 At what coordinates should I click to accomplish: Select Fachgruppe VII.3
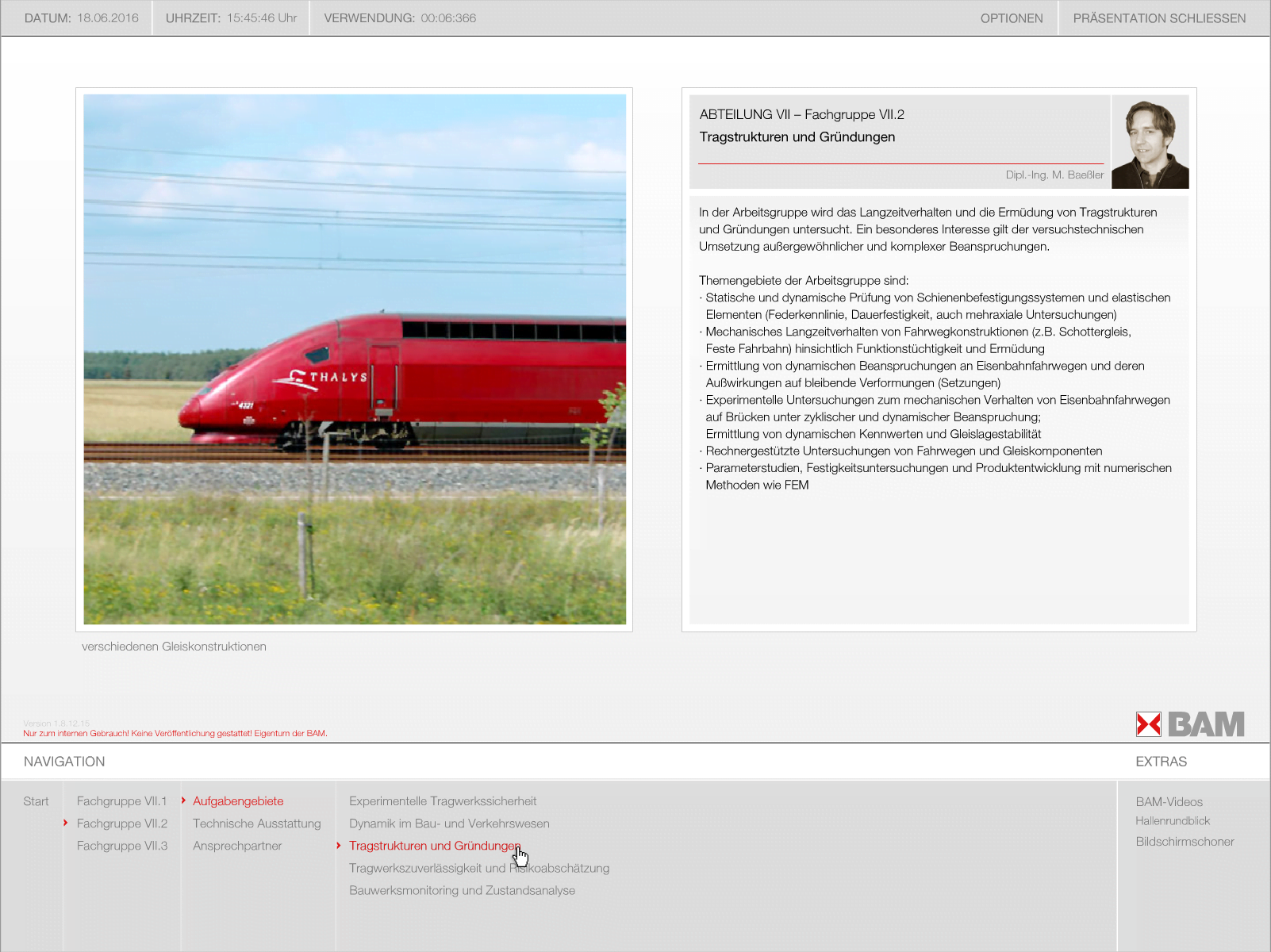pos(121,846)
